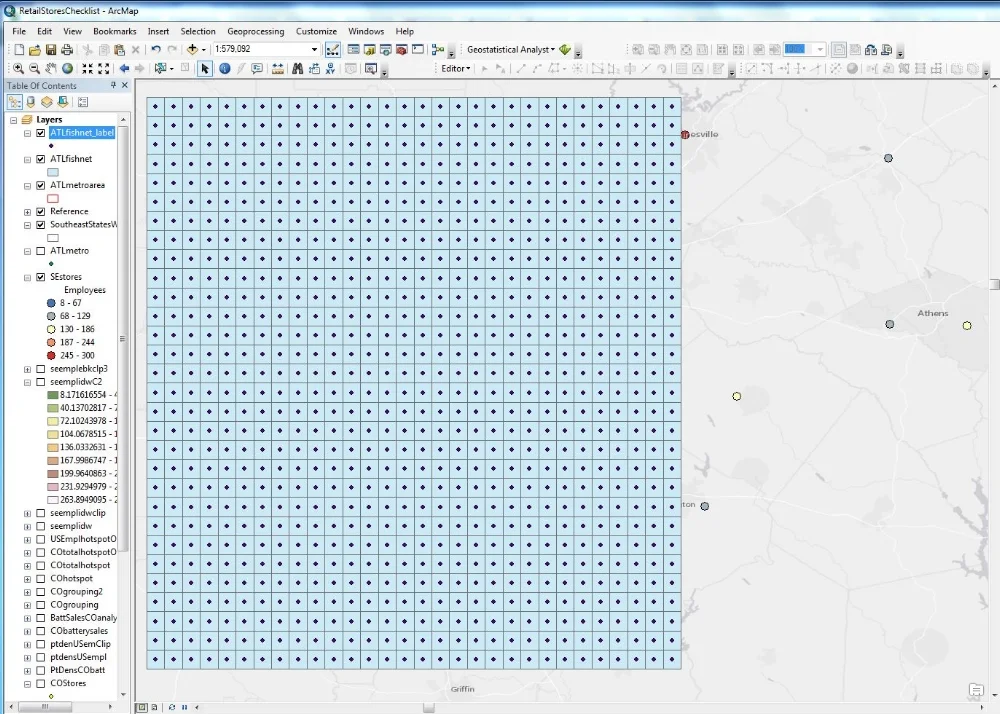Uncheck the ATLfishnet layer
The width and height of the screenshot is (1000, 714).
(41, 159)
